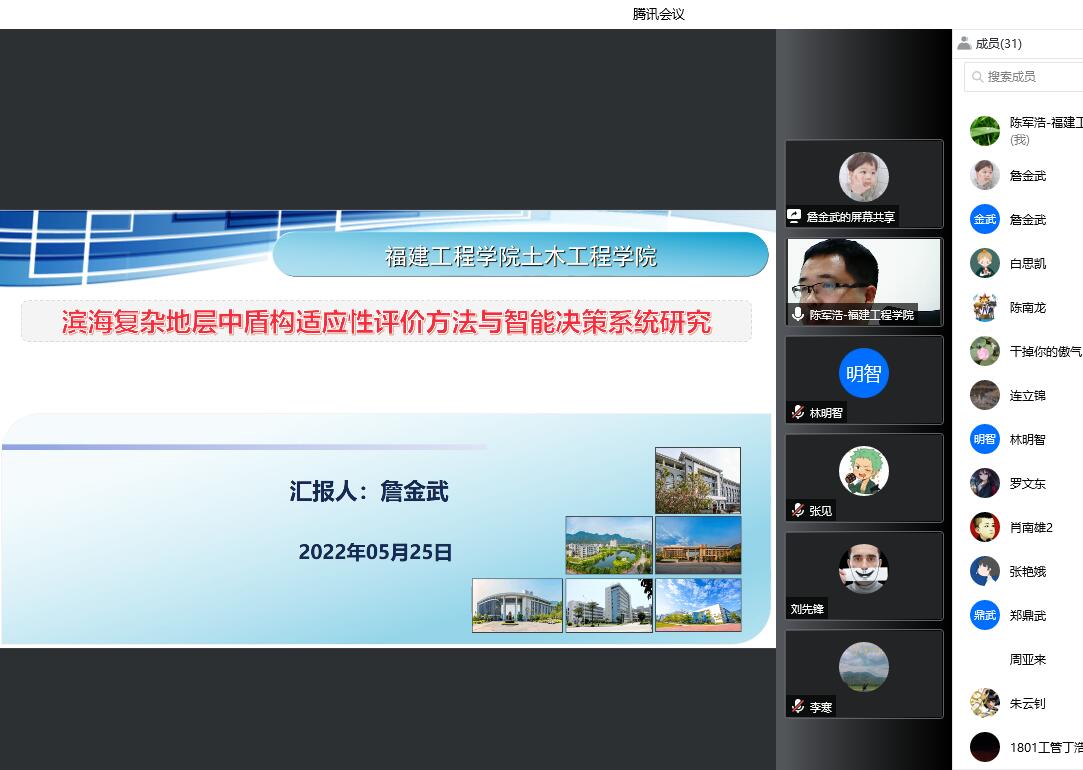The image size is (1083, 770).
Task: Click the microphone icon on 陈军浩-福建工程学院 tile
Action: [x=798, y=314]
